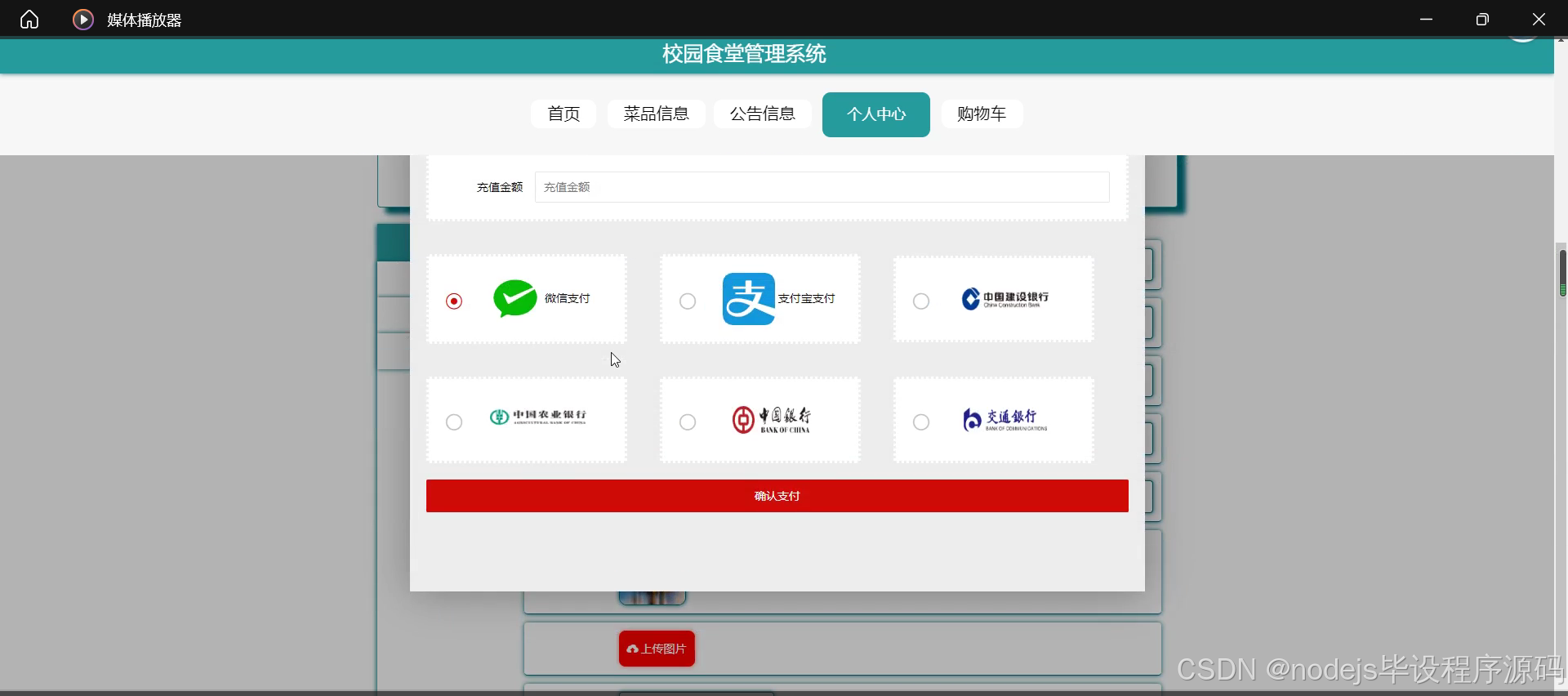Select the 中国建设银行 radio button

pos(921,301)
